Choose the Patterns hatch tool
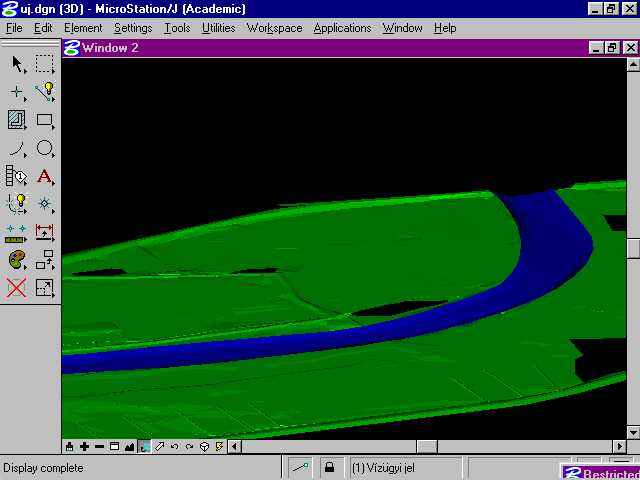Viewport: 640px width, 480px height. [17, 120]
